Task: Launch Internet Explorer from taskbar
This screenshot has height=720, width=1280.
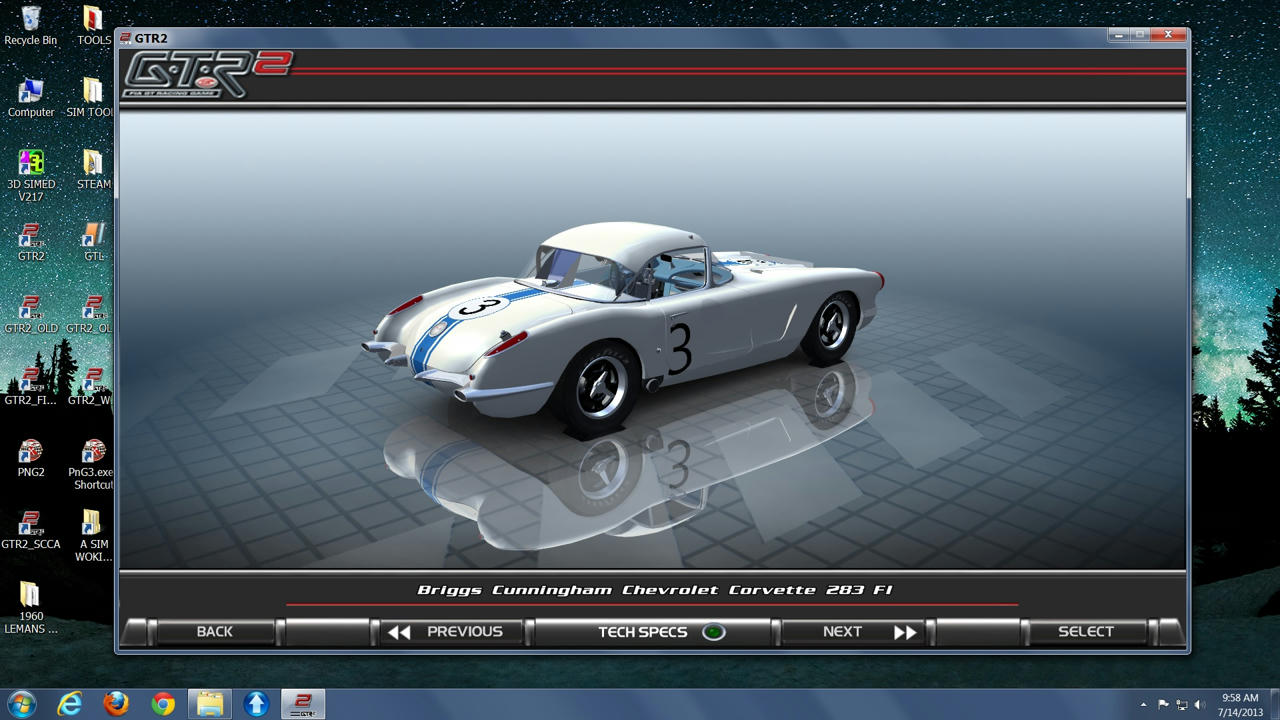Action: (x=69, y=704)
